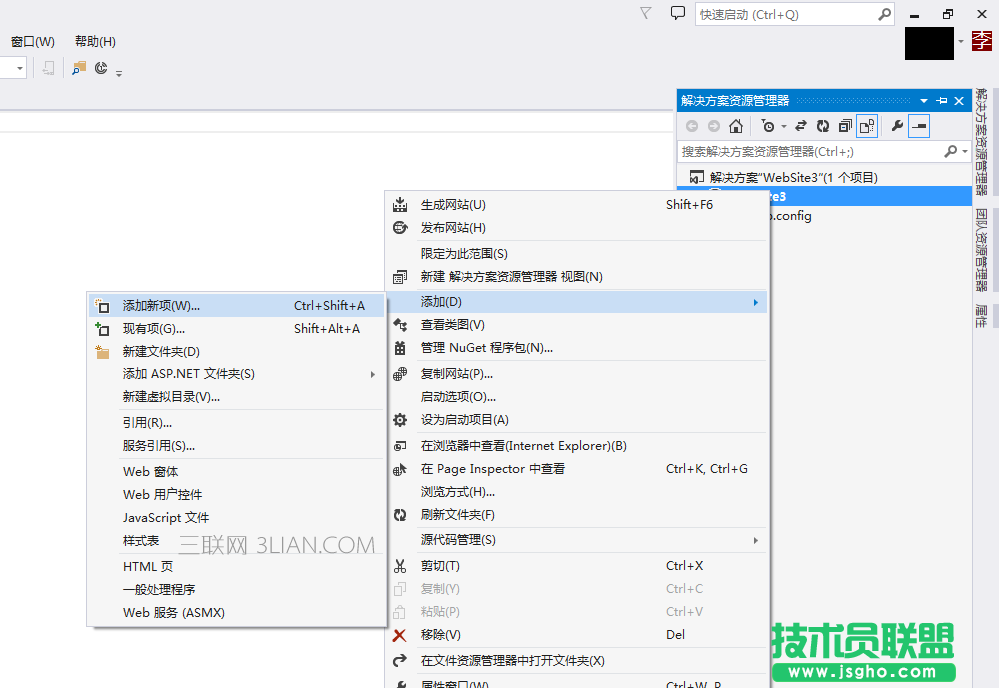This screenshot has width=999, height=688.
Task: Click the pending changes filter clock icon
Action: [x=769, y=126]
